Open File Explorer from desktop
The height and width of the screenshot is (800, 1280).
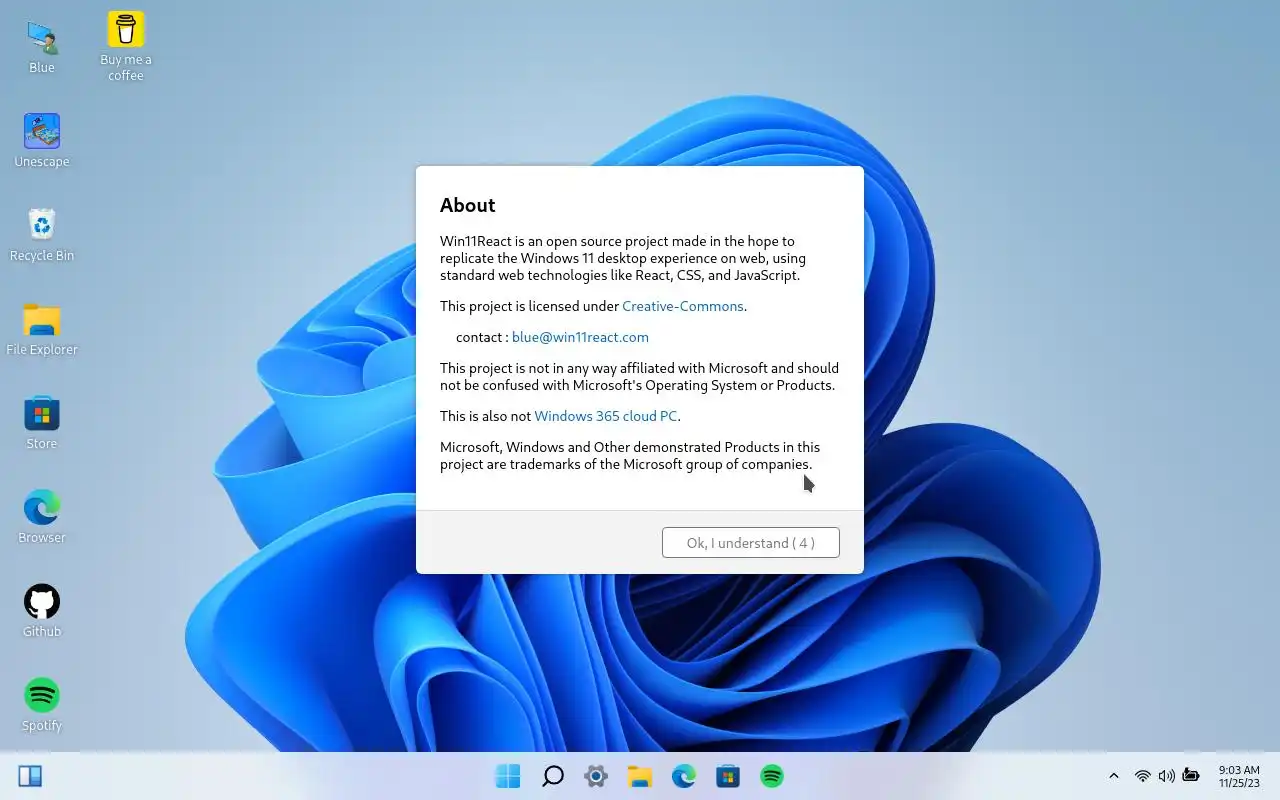(x=42, y=328)
